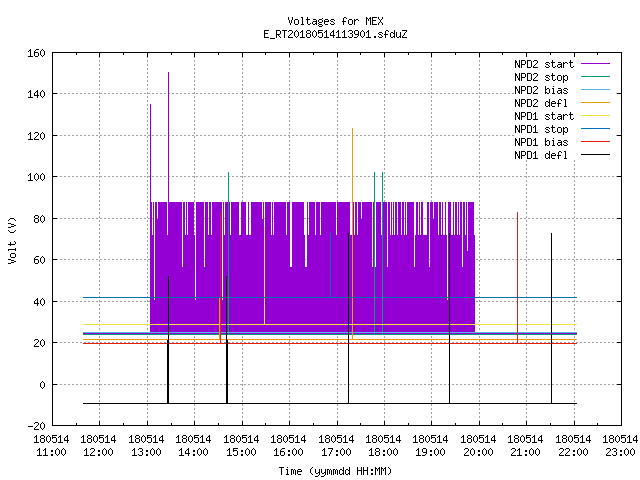Click the purple NPD2 start legend line
The width and height of the screenshot is (640, 480).
click(x=595, y=64)
